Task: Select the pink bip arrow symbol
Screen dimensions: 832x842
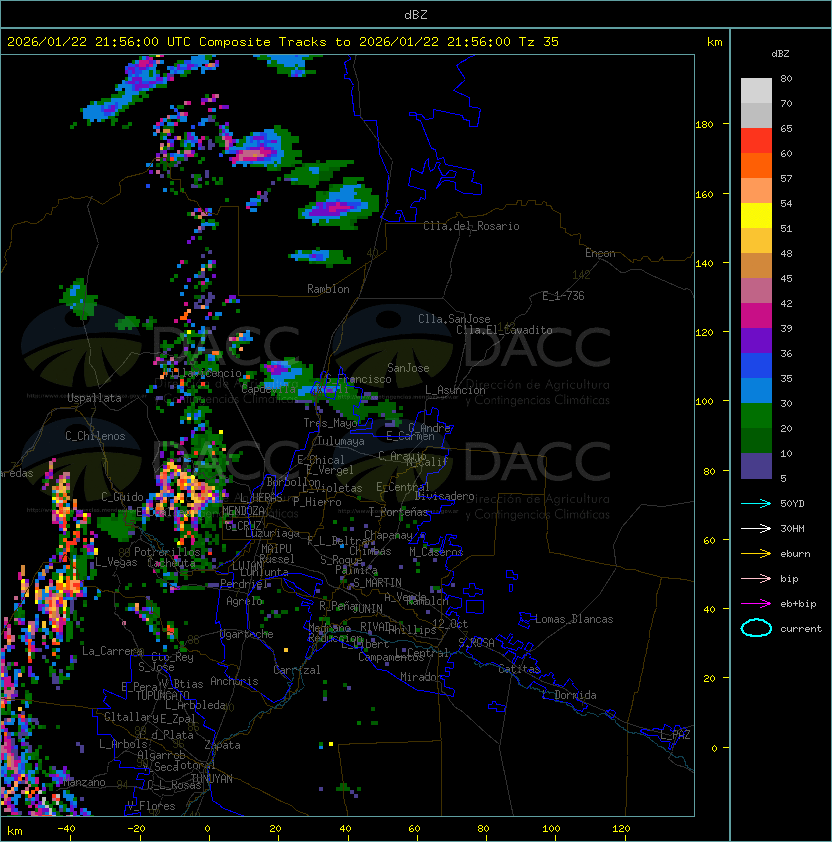Action: coord(756,578)
